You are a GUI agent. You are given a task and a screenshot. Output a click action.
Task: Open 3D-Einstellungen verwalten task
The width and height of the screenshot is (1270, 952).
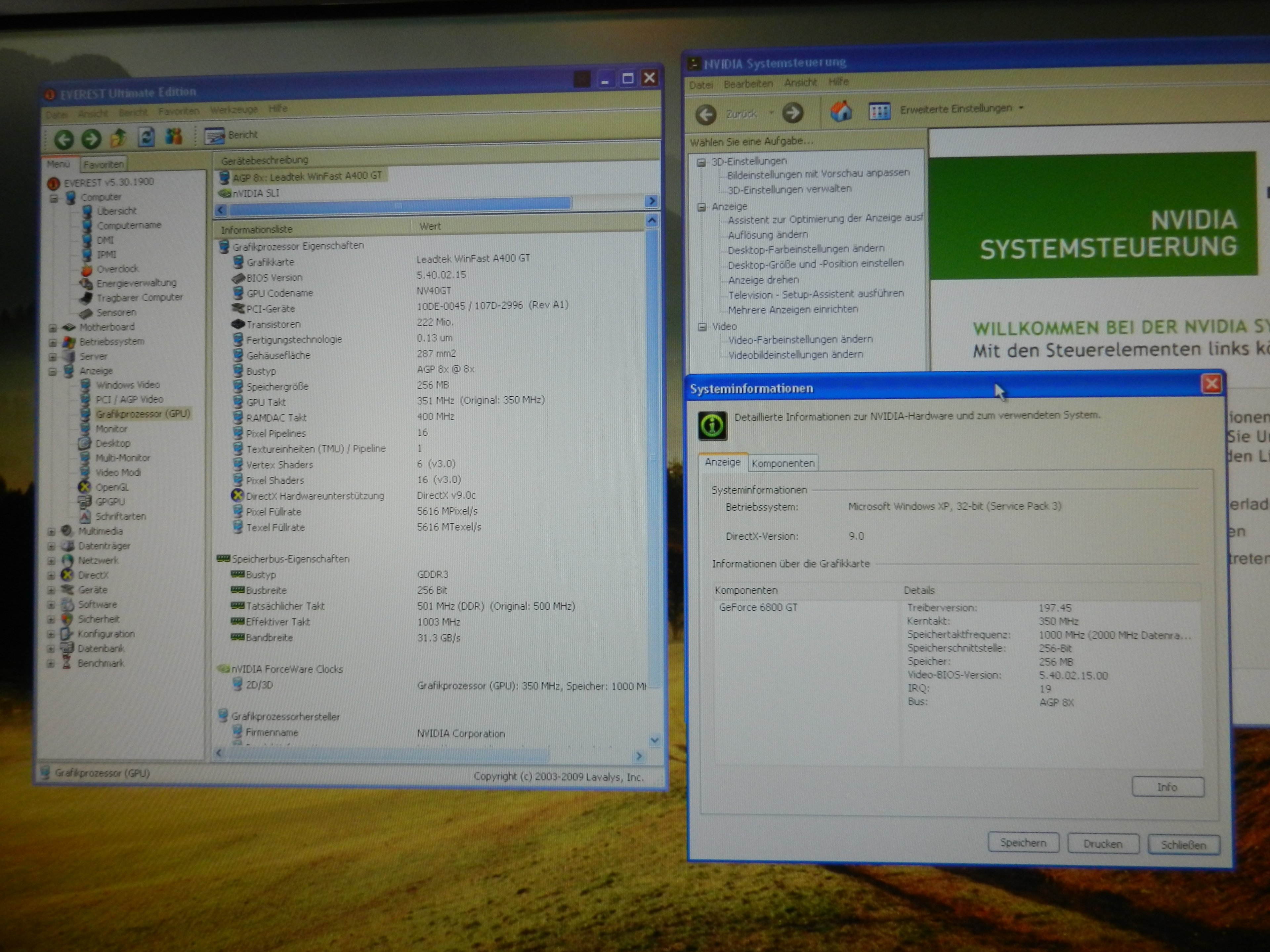(789, 189)
